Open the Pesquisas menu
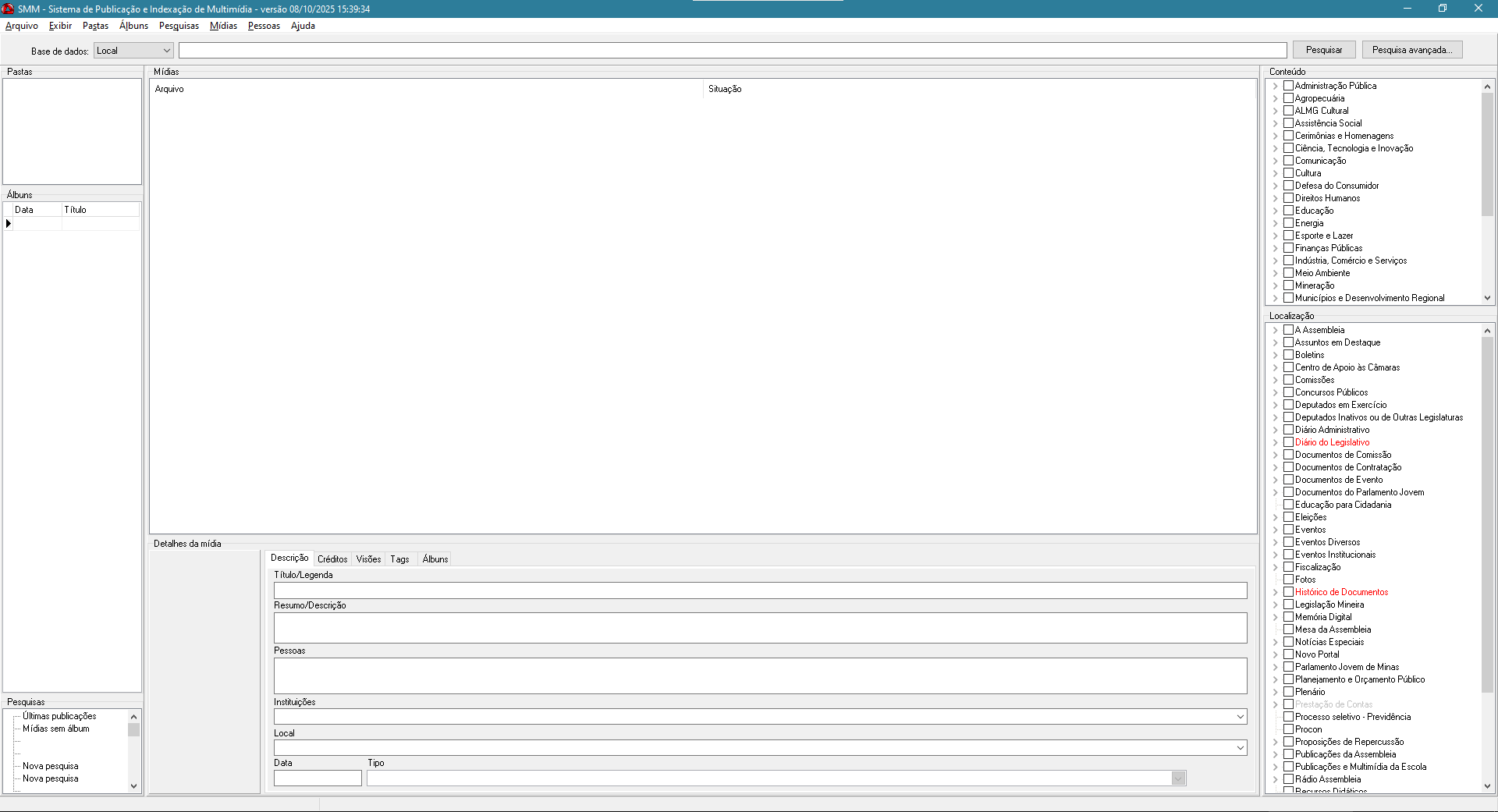This screenshot has height=812, width=1498. [x=179, y=26]
